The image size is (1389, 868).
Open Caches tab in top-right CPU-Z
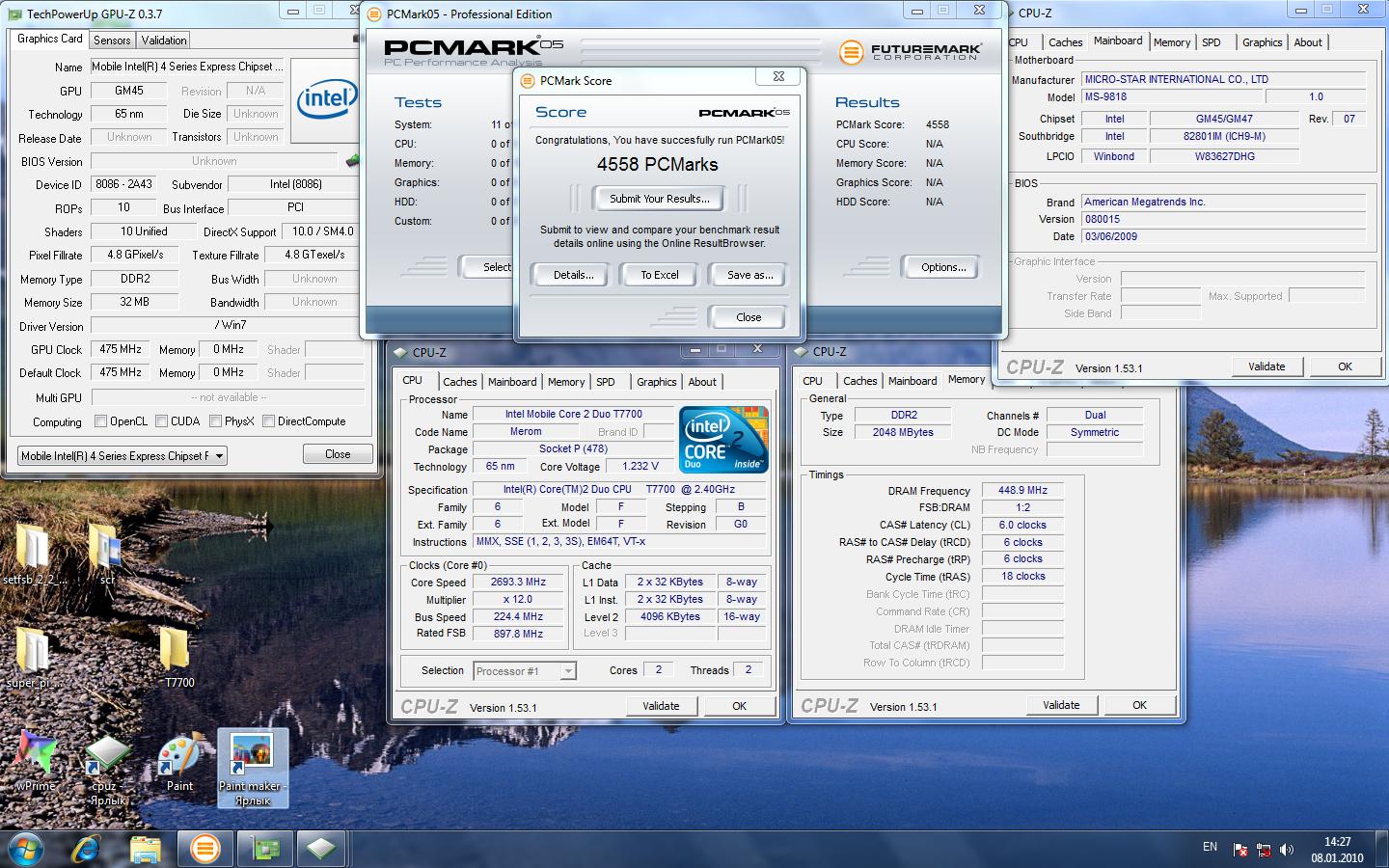click(x=1066, y=42)
